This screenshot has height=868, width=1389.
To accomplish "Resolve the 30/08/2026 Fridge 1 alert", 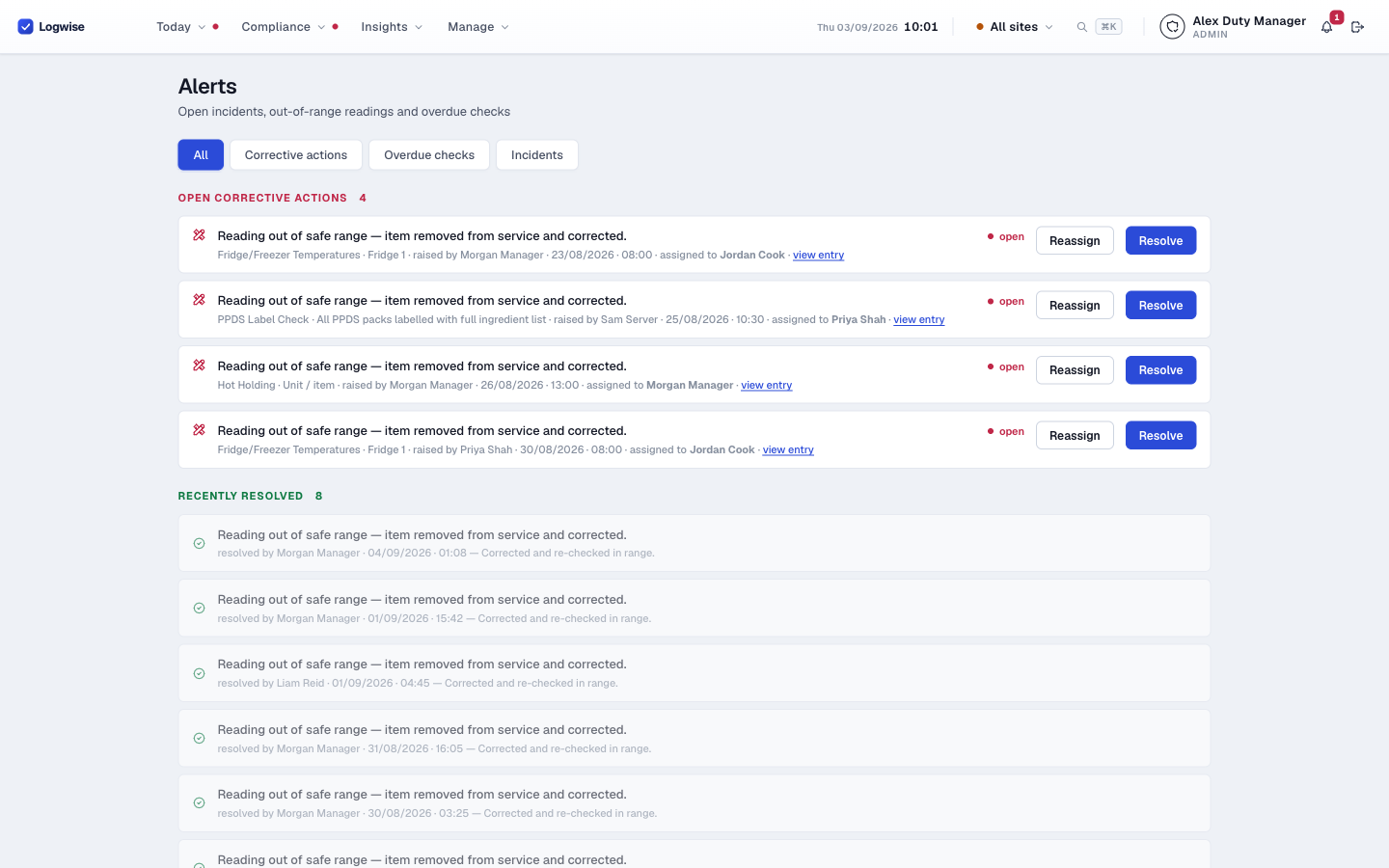I will 1160,435.
